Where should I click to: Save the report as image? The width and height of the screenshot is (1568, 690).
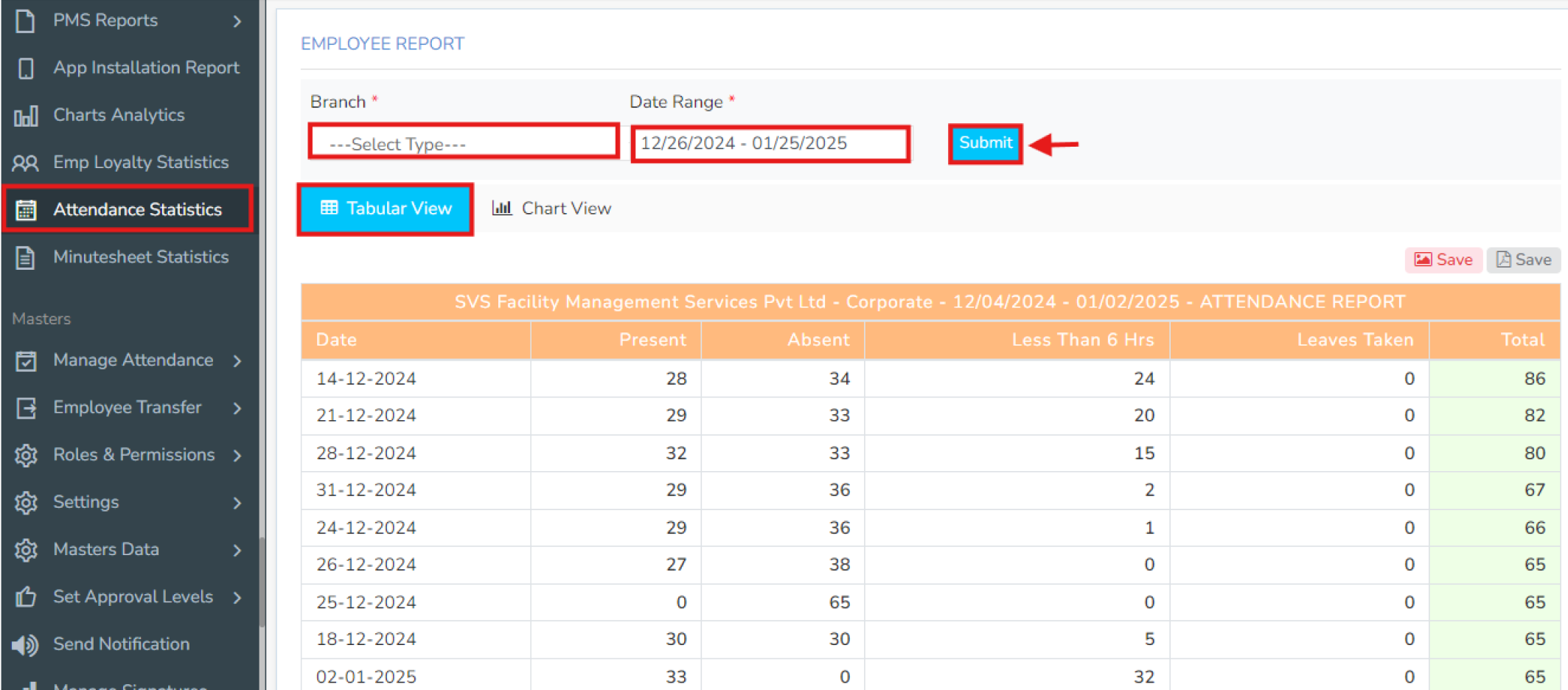coord(1443,259)
